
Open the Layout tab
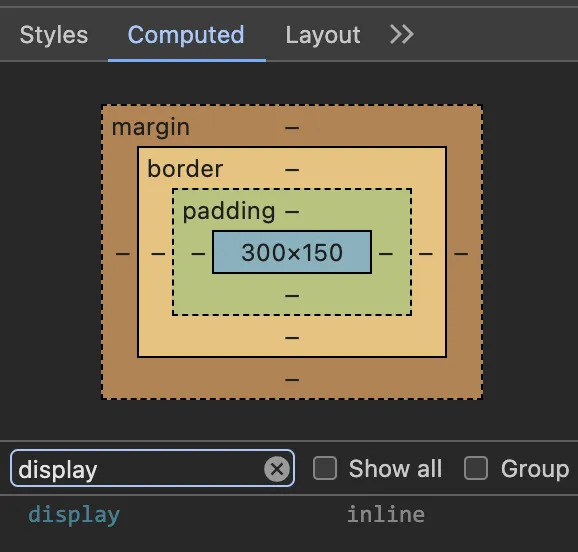pos(323,35)
